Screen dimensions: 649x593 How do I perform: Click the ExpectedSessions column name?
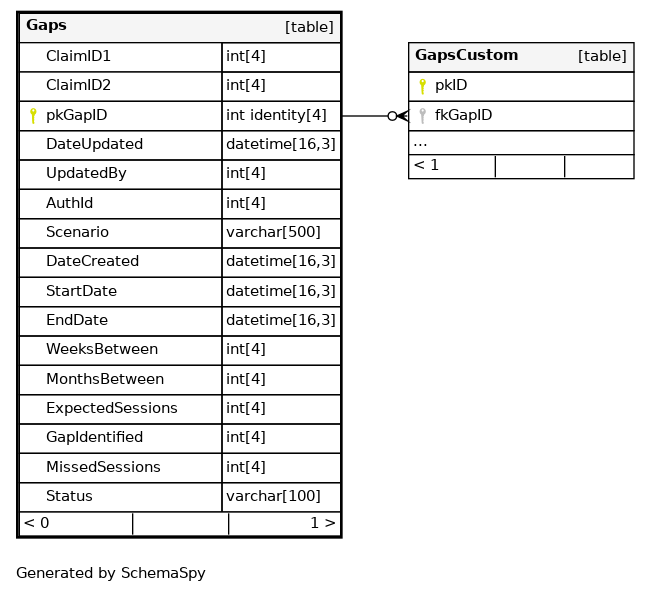click(x=111, y=409)
